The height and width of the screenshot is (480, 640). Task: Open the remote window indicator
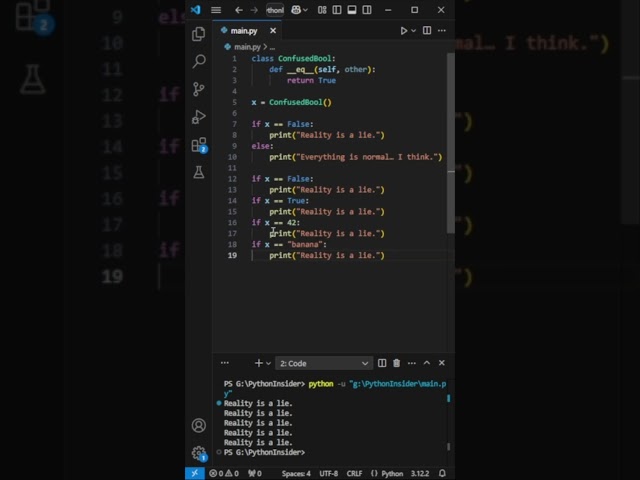point(195,473)
